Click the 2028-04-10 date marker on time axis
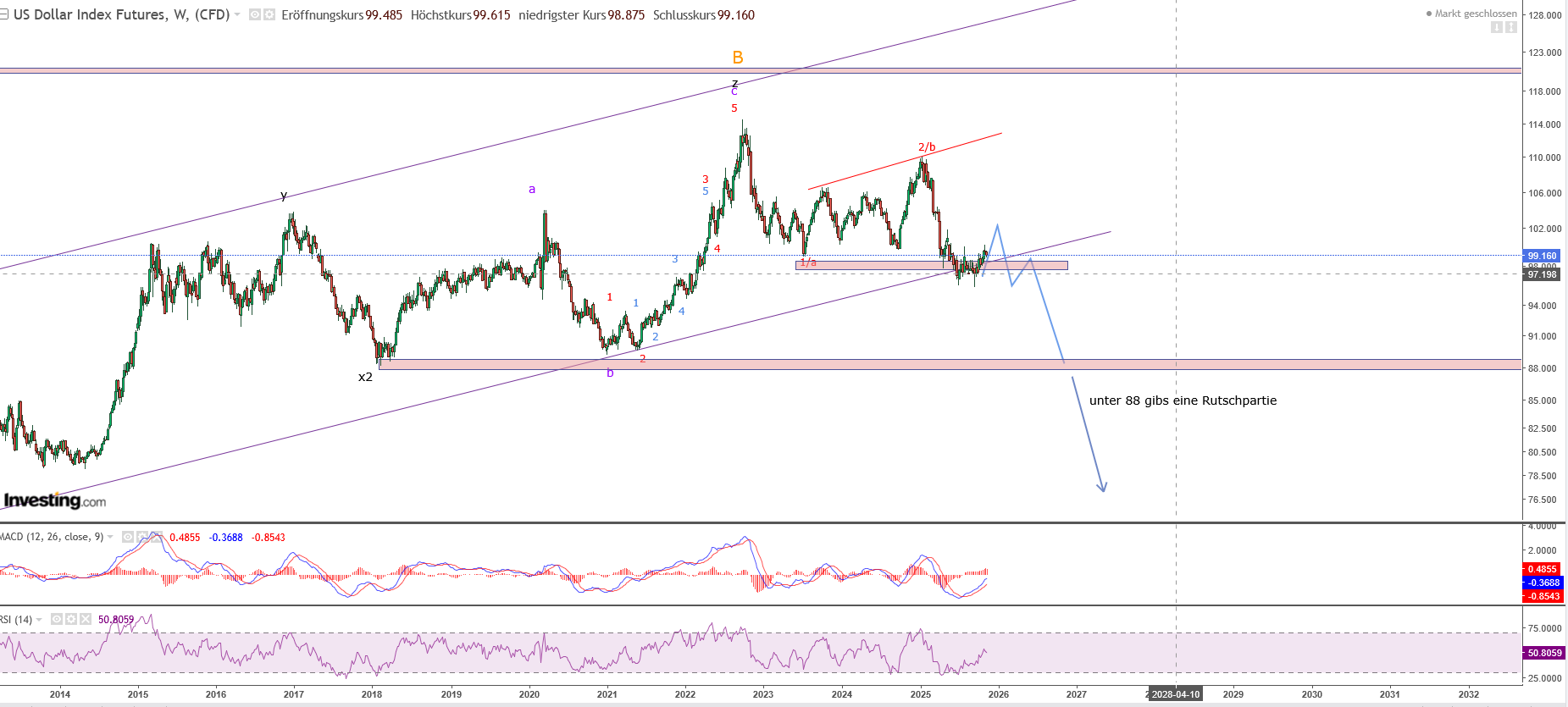 pyautogui.click(x=1175, y=694)
